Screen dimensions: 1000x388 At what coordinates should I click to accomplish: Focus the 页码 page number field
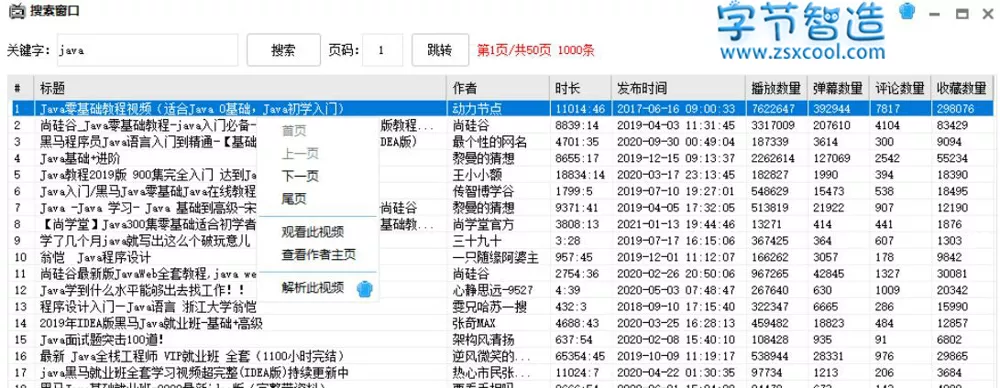[382, 50]
